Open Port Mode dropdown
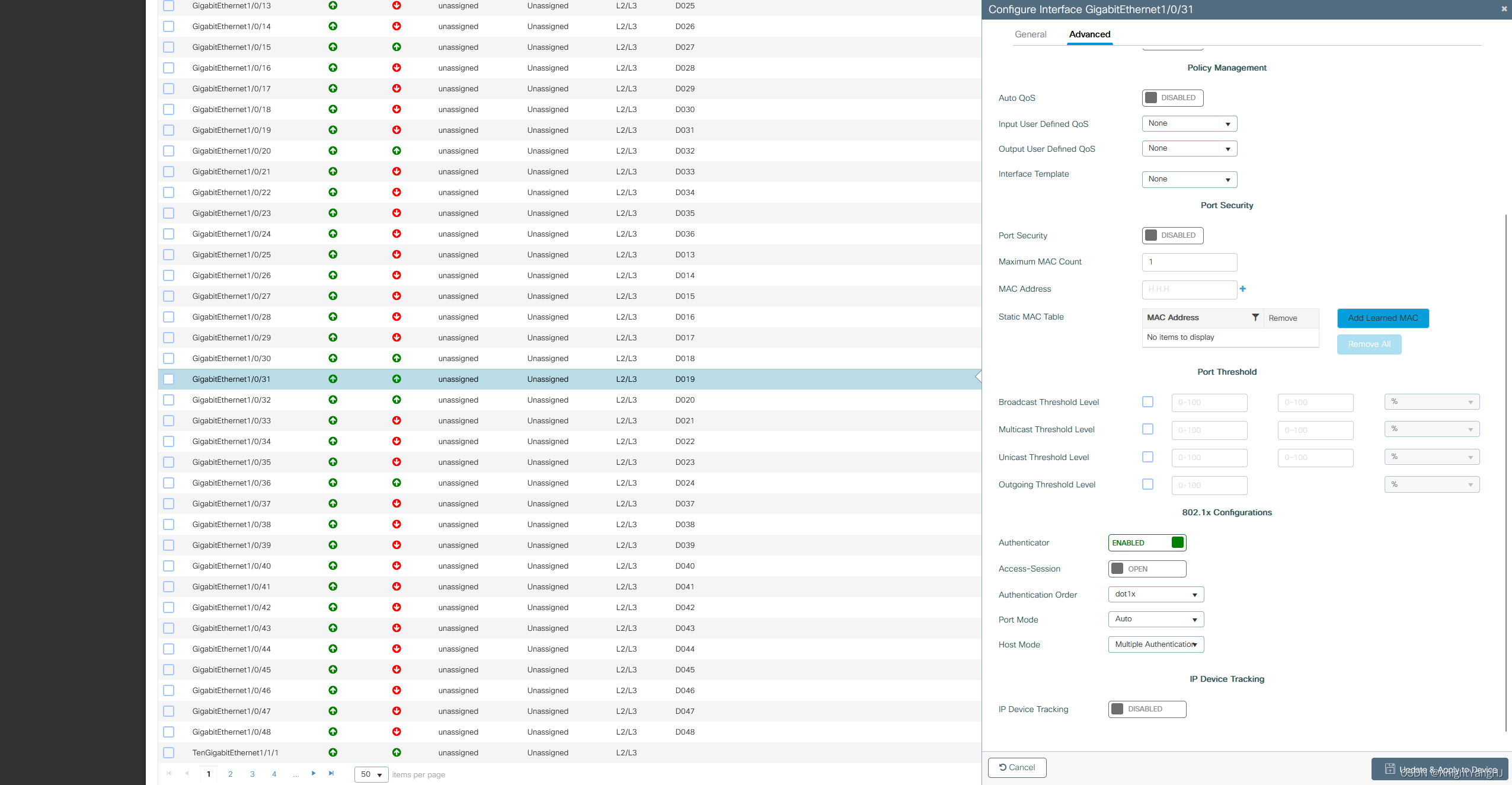Image resolution: width=1512 pixels, height=785 pixels. [1156, 619]
